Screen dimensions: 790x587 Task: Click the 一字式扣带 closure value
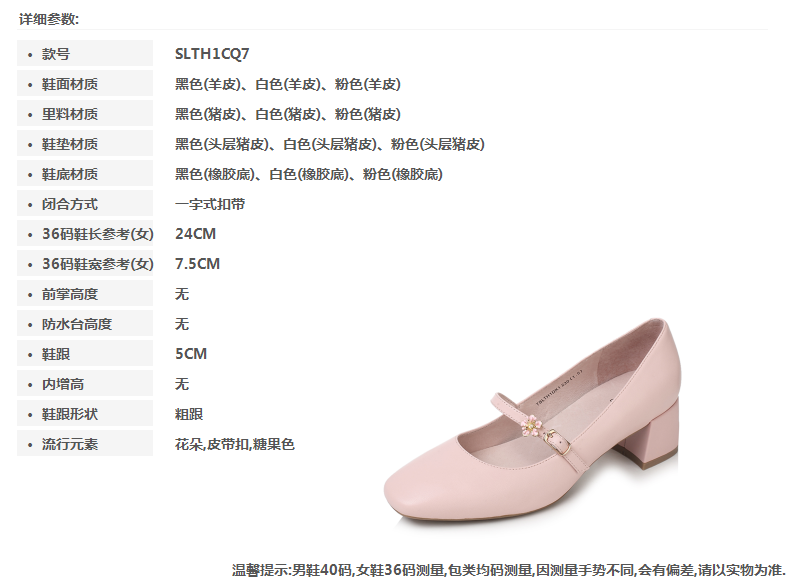tap(210, 204)
